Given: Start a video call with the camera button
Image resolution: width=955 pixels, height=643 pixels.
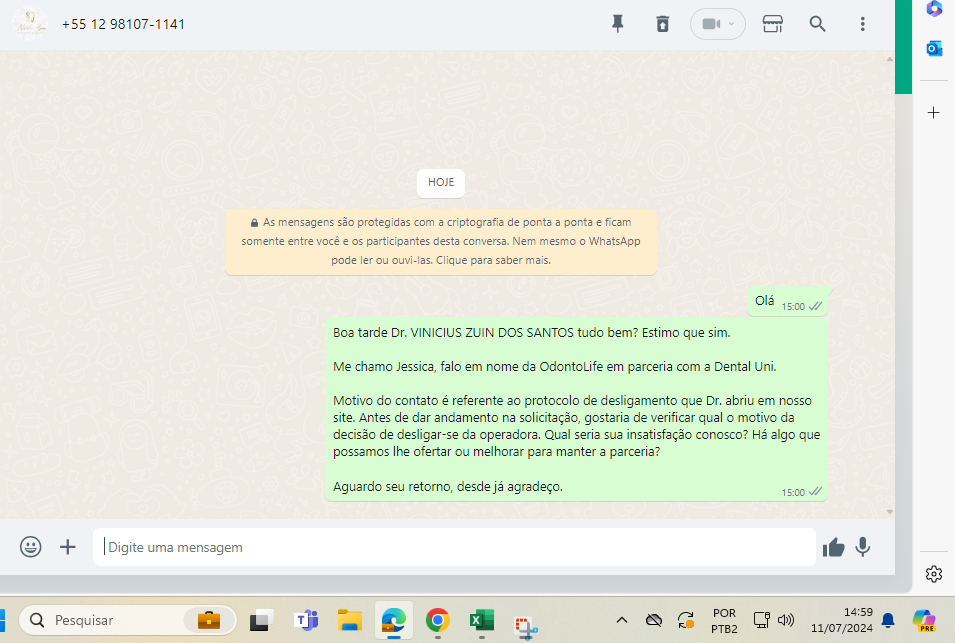Looking at the screenshot, I should point(711,24).
